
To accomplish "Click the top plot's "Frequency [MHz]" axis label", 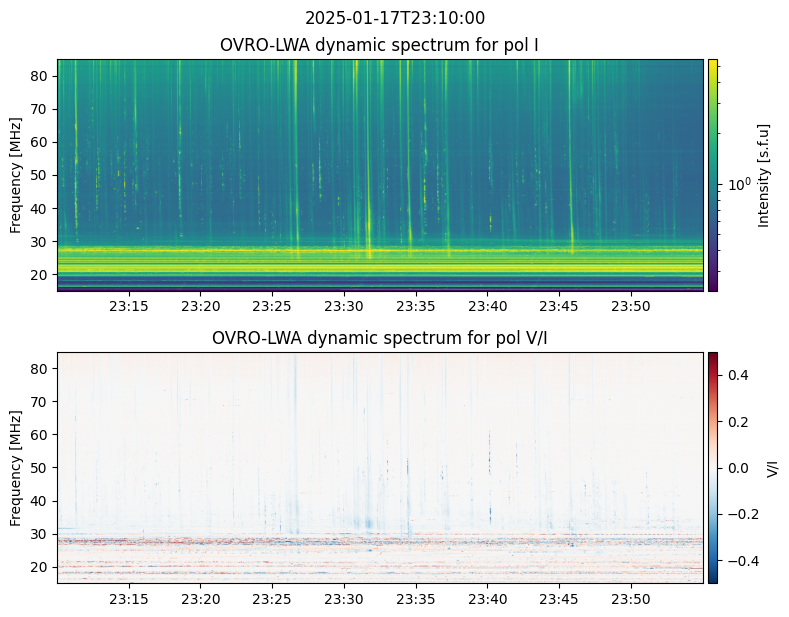I will [16, 175].
